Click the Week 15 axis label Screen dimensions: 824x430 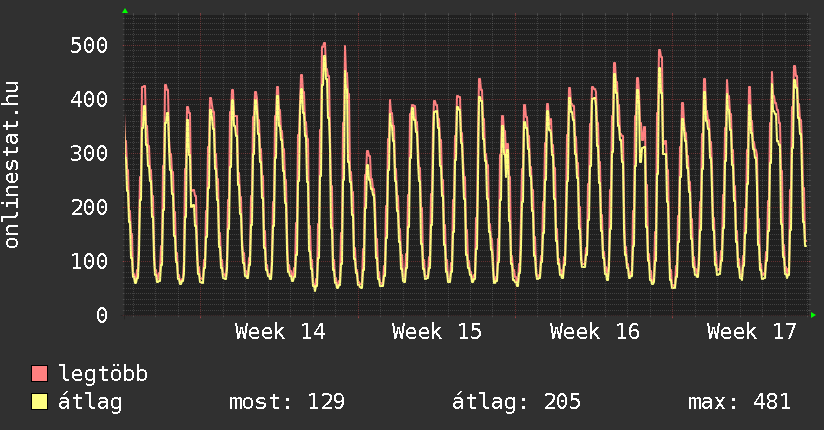click(437, 331)
